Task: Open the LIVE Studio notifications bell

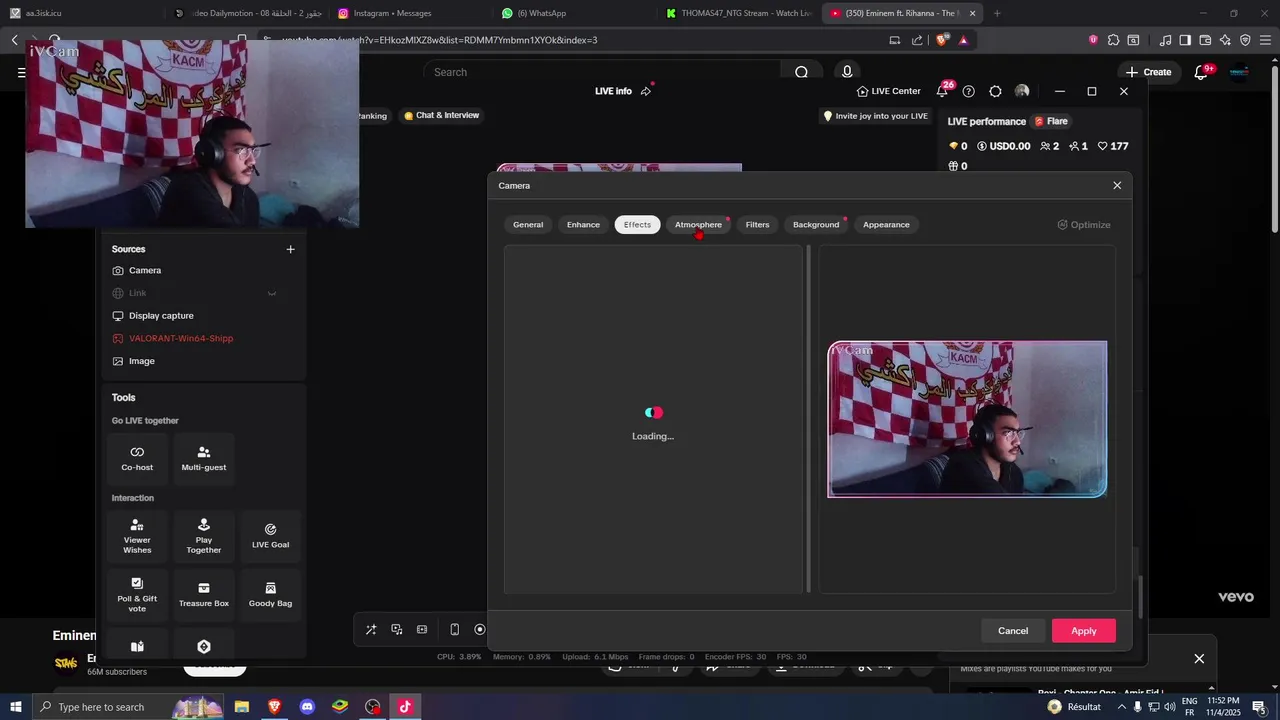Action: (942, 91)
